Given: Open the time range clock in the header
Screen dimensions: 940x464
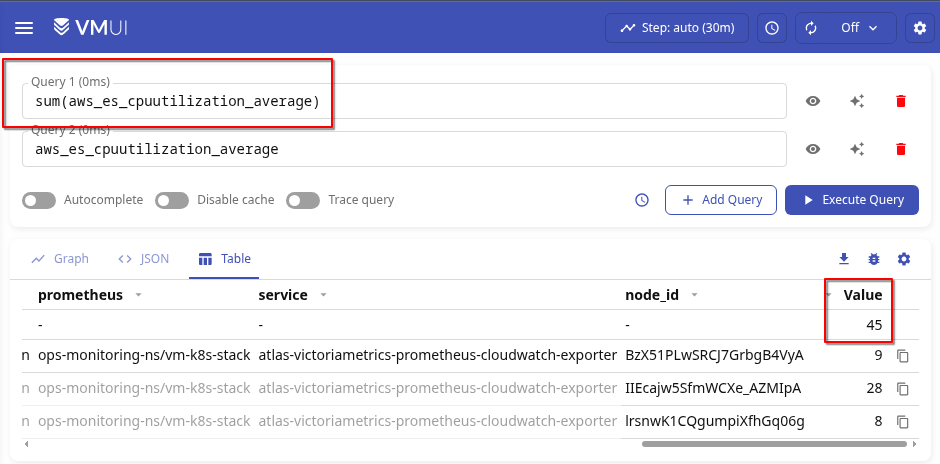Looking at the screenshot, I should [x=772, y=28].
